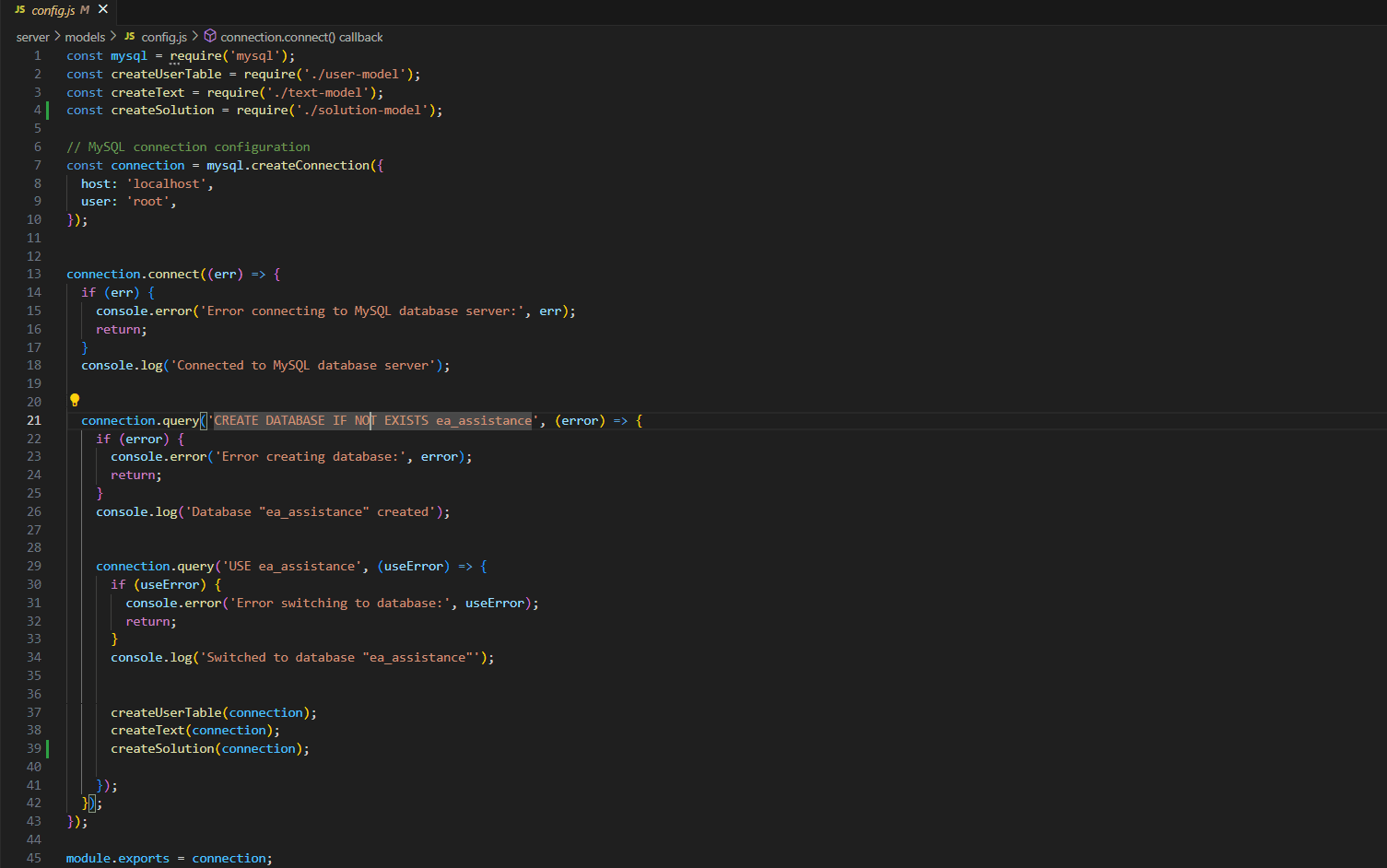The image size is (1387, 868).
Task: Click 'Error creating database:' string
Action: point(311,456)
